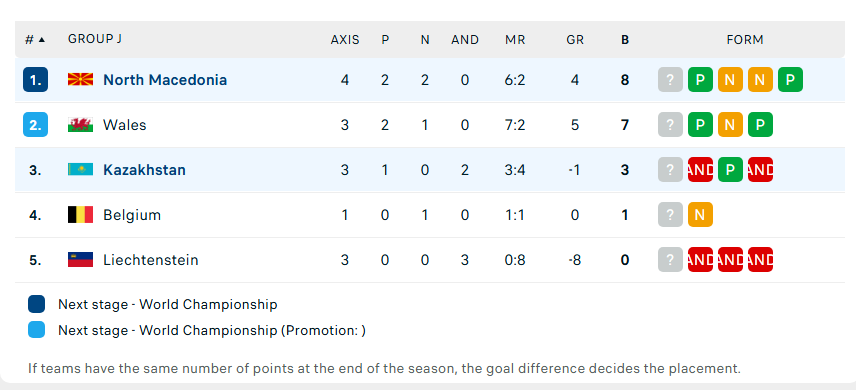This screenshot has width=856, height=390.
Task: Open the Wales team page
Action: 124,125
